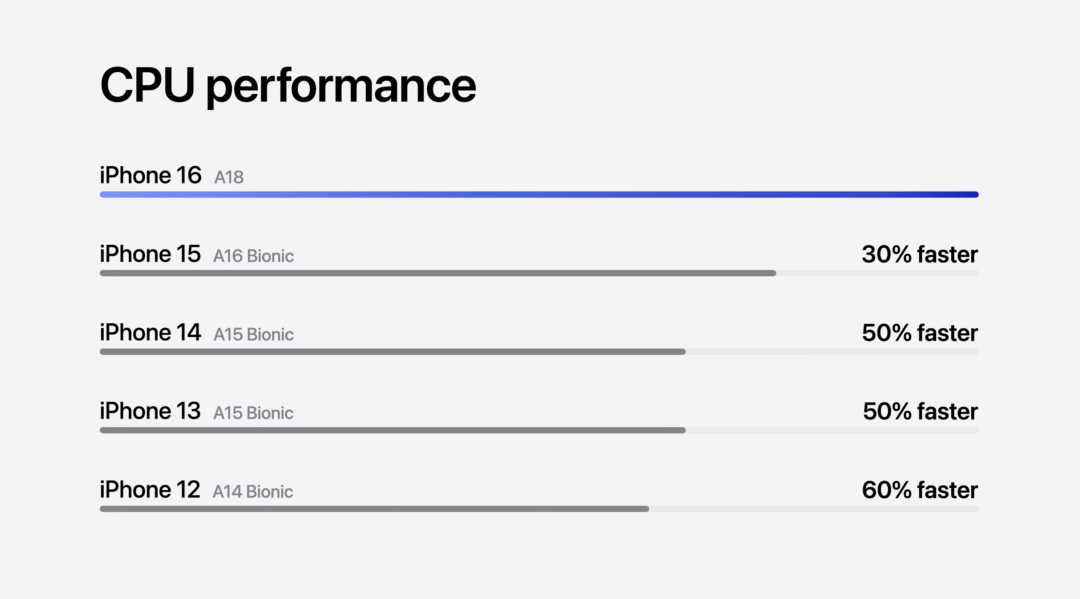Click the gray iPhone 14 performance bar
Image resolution: width=1080 pixels, height=599 pixels.
392,351
